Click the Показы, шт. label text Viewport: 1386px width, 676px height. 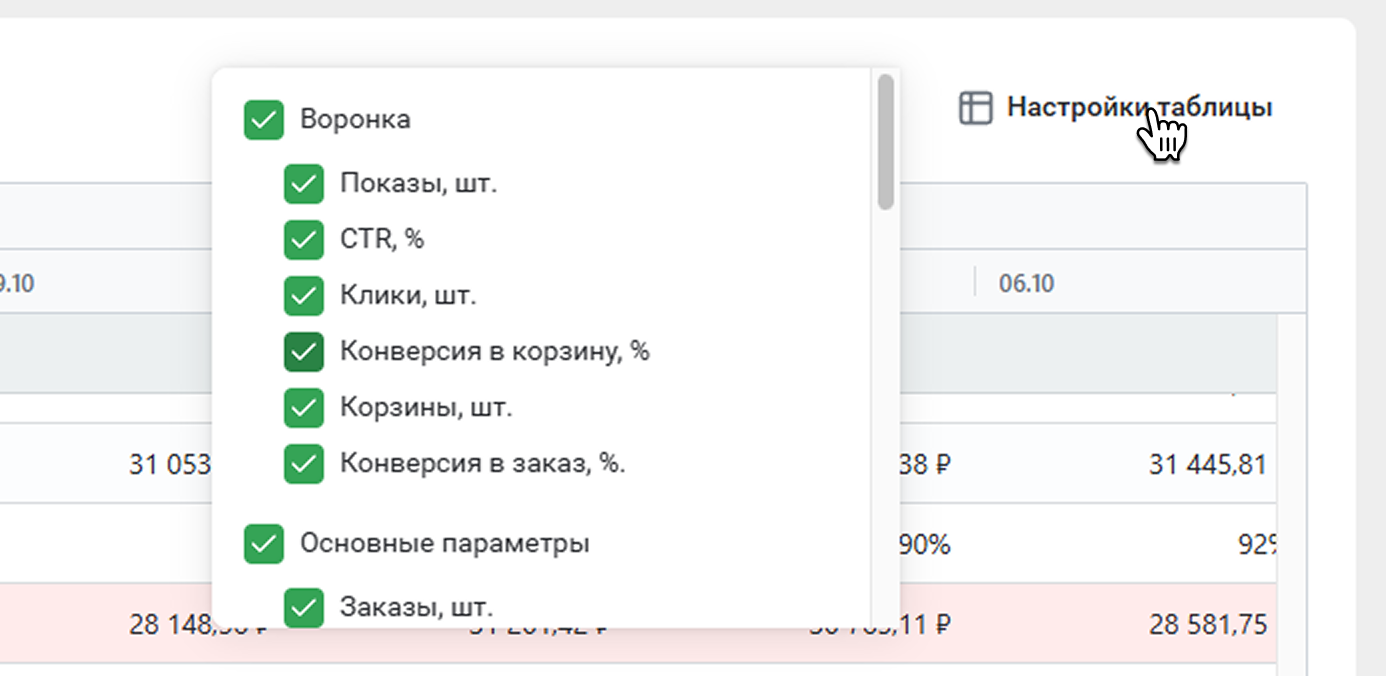pyautogui.click(x=418, y=184)
